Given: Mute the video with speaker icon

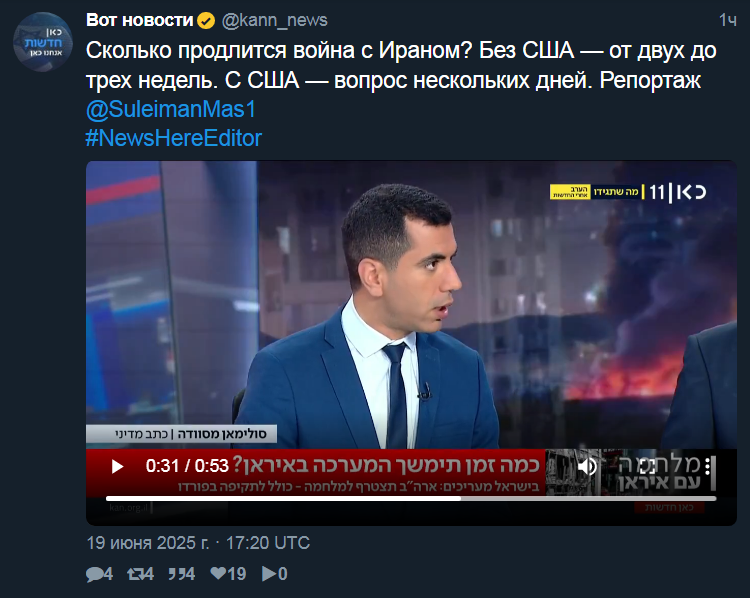Looking at the screenshot, I should tap(587, 466).
